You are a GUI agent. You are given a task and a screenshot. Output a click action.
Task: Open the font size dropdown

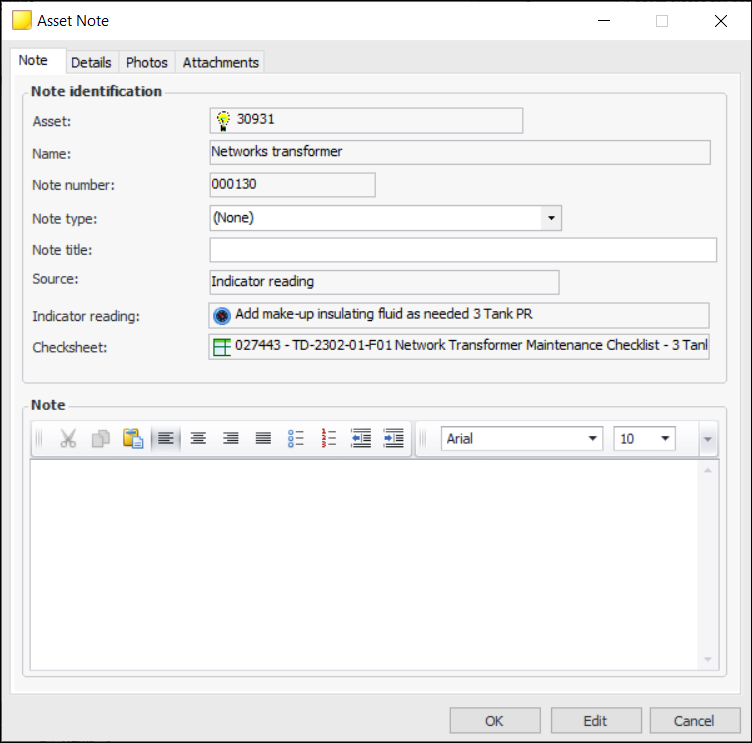point(664,439)
